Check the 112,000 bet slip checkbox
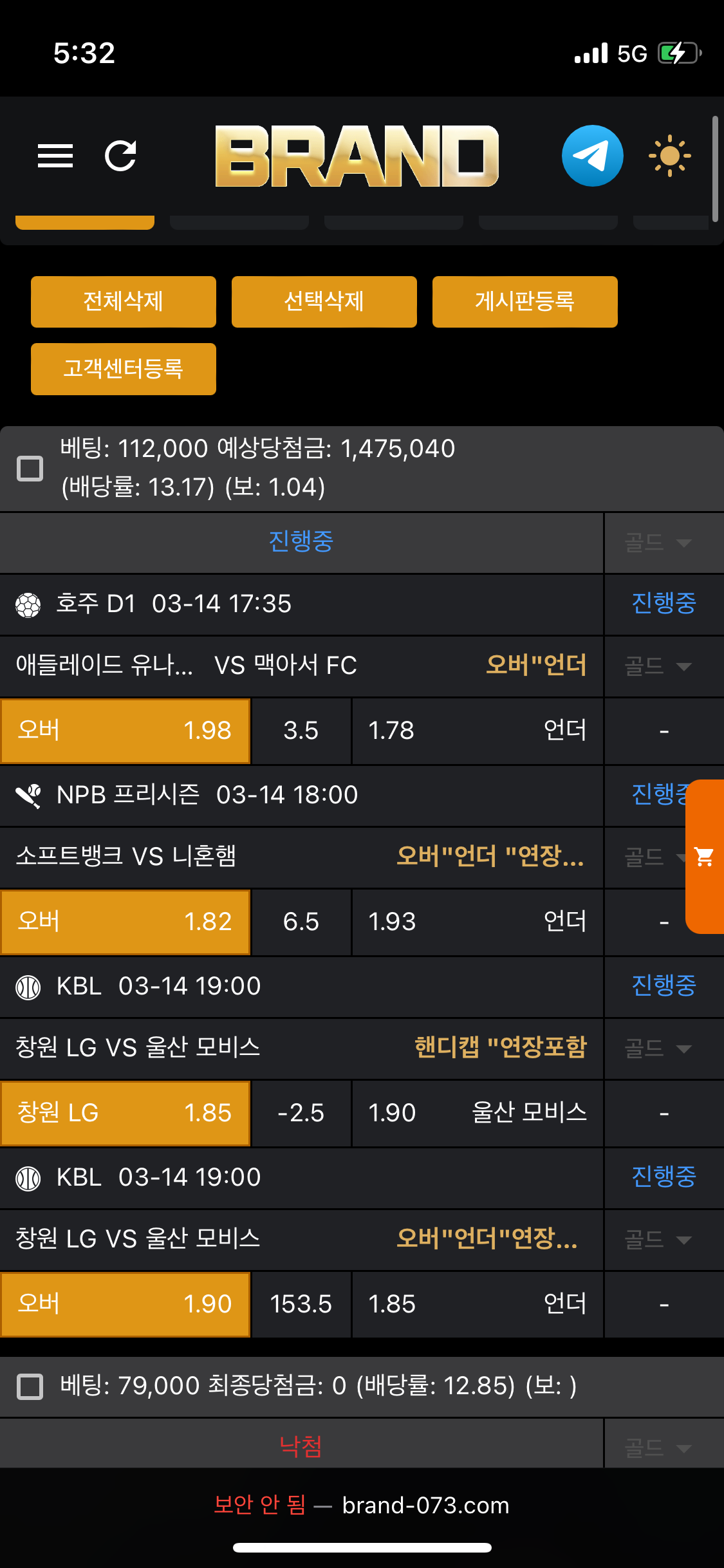Viewport: 724px width, 1568px height. point(30,469)
